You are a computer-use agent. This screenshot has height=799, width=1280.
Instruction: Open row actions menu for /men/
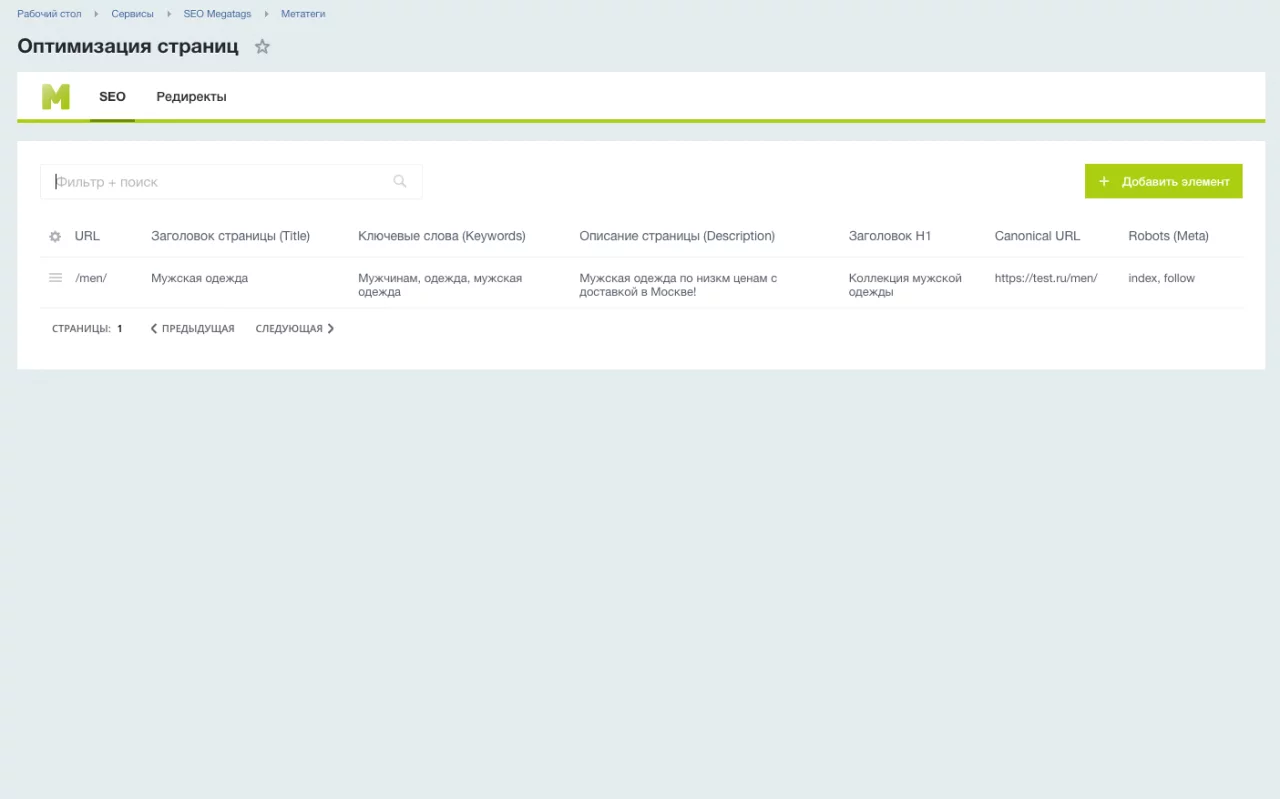click(x=56, y=278)
